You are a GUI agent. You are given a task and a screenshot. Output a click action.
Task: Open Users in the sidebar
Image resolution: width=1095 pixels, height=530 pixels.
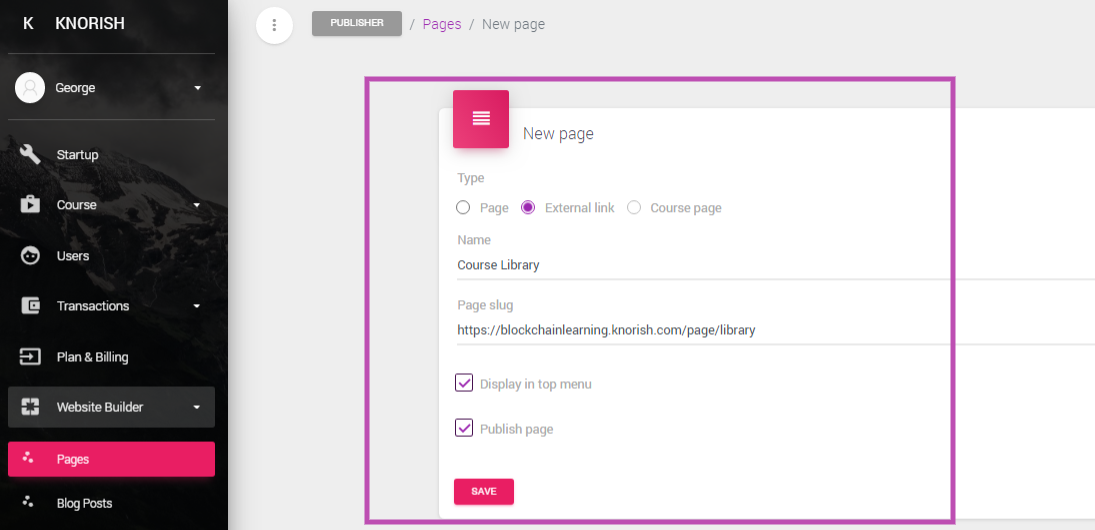(112, 256)
